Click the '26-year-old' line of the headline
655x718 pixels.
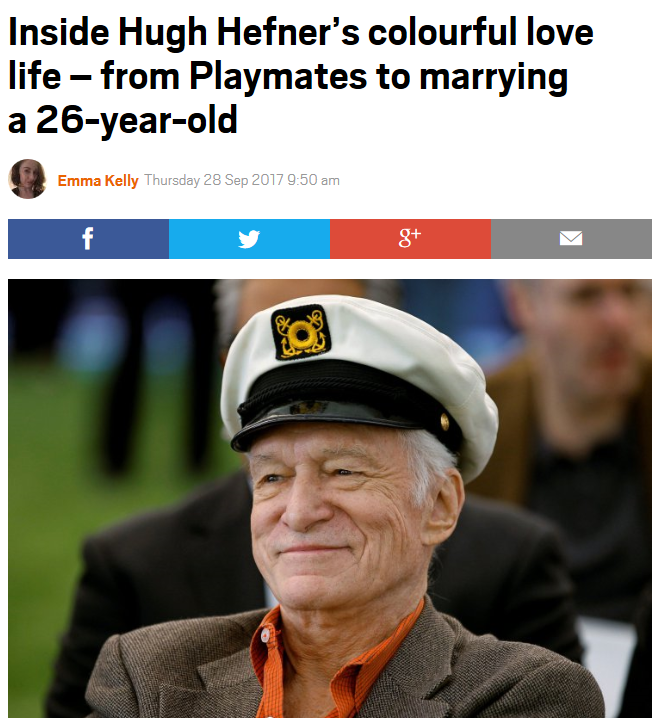122,120
